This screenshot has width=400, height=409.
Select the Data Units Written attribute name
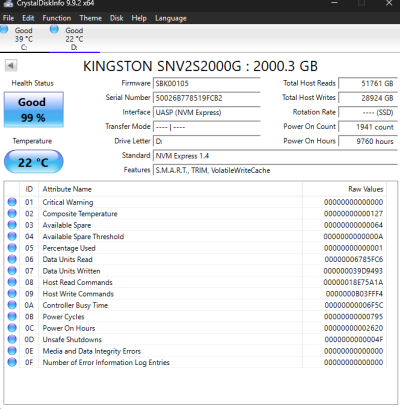(71, 271)
